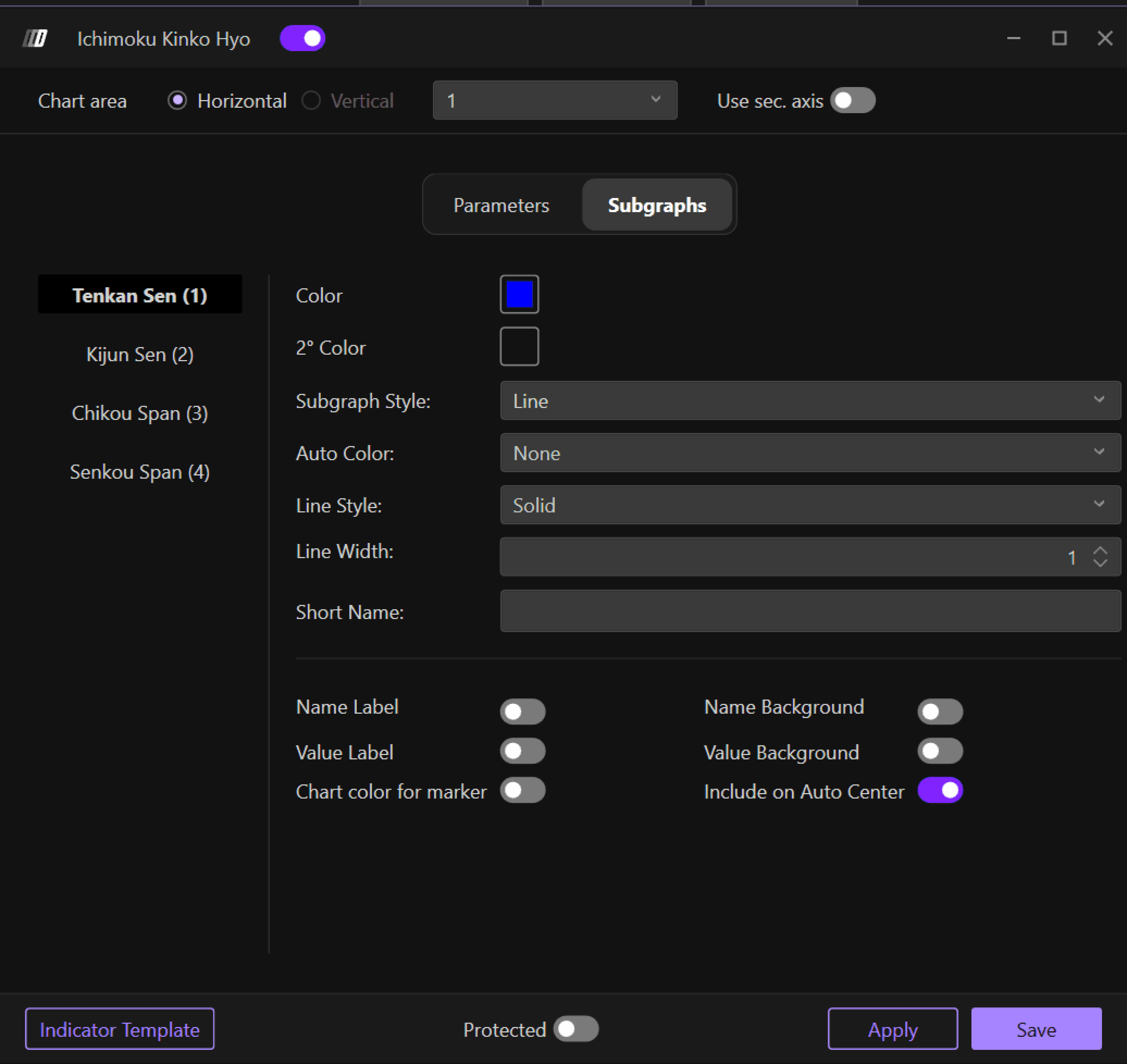Select the Vertical chart area radio

point(311,101)
